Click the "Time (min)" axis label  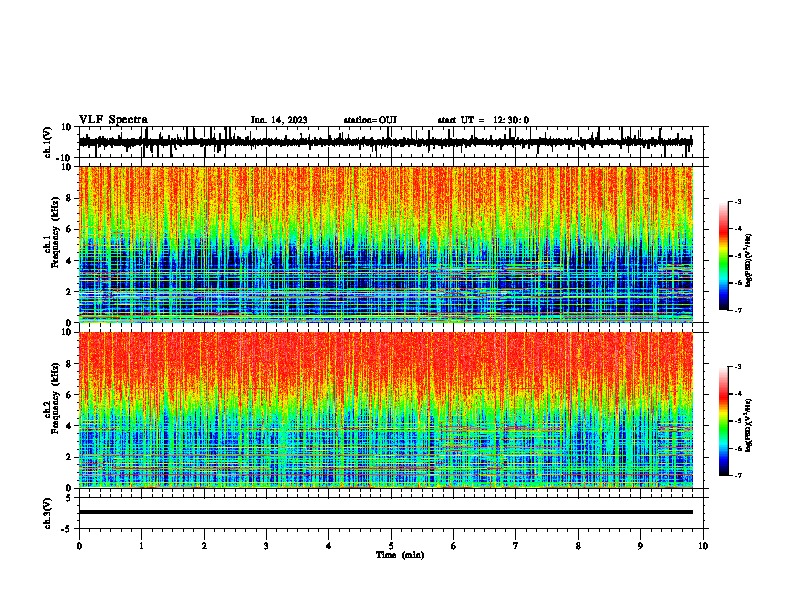400,555
